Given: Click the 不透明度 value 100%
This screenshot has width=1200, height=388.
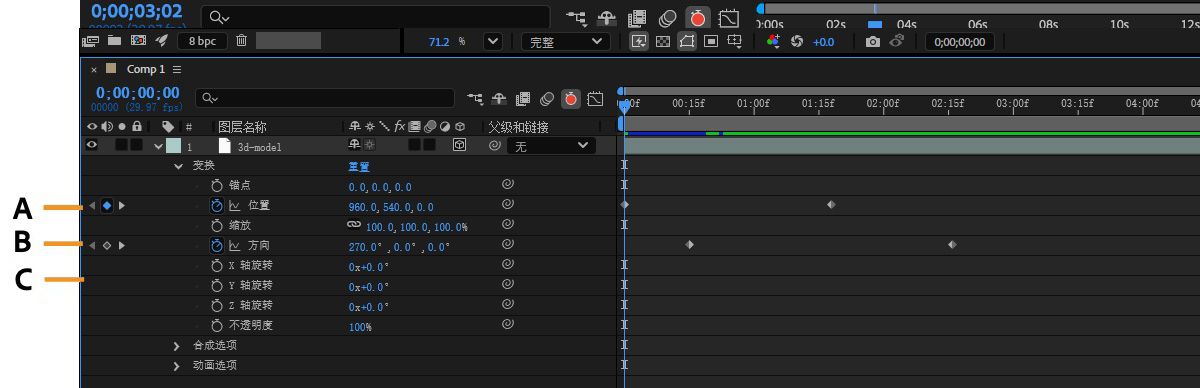Looking at the screenshot, I should click(x=360, y=326).
